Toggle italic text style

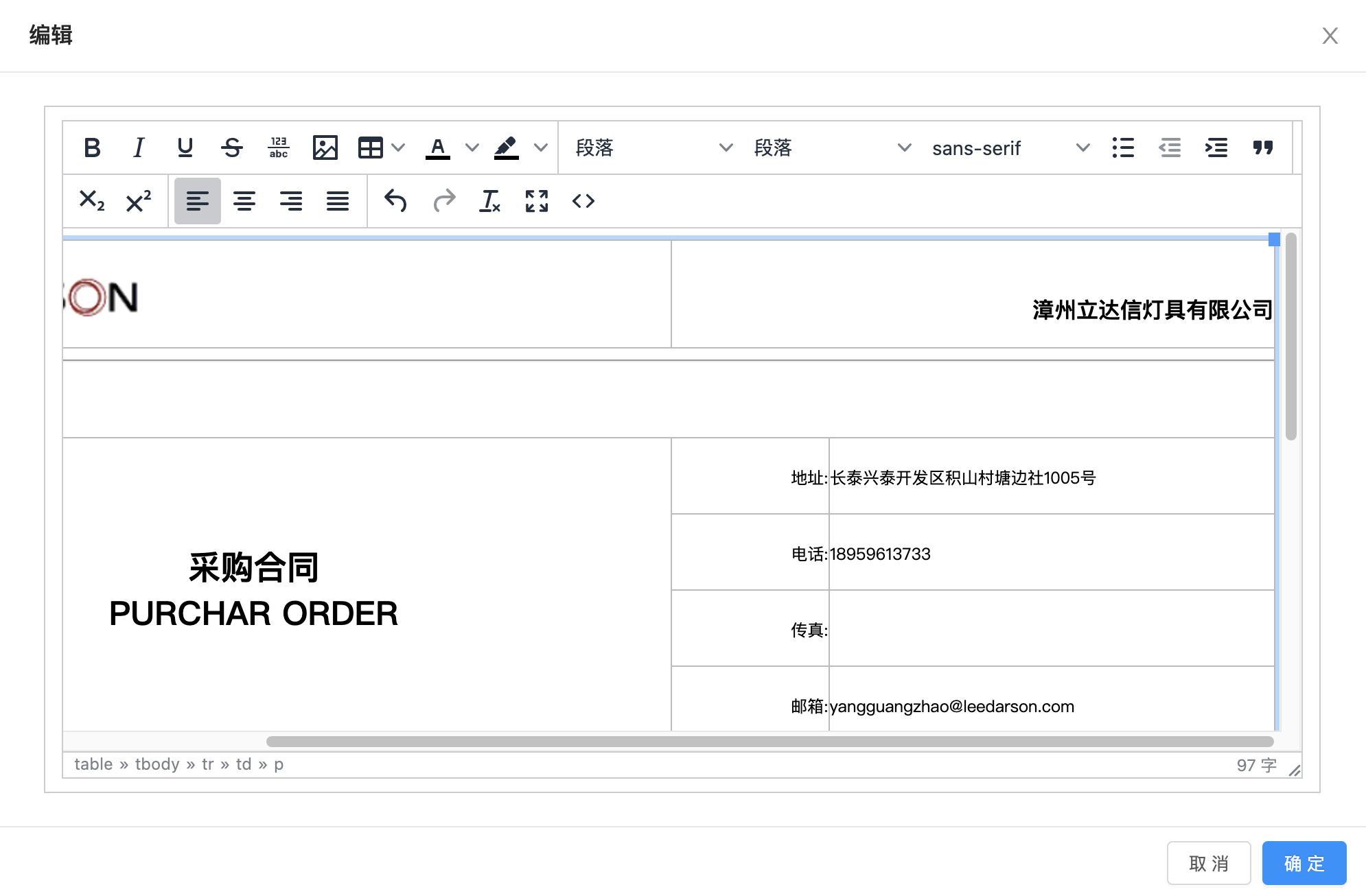(139, 148)
